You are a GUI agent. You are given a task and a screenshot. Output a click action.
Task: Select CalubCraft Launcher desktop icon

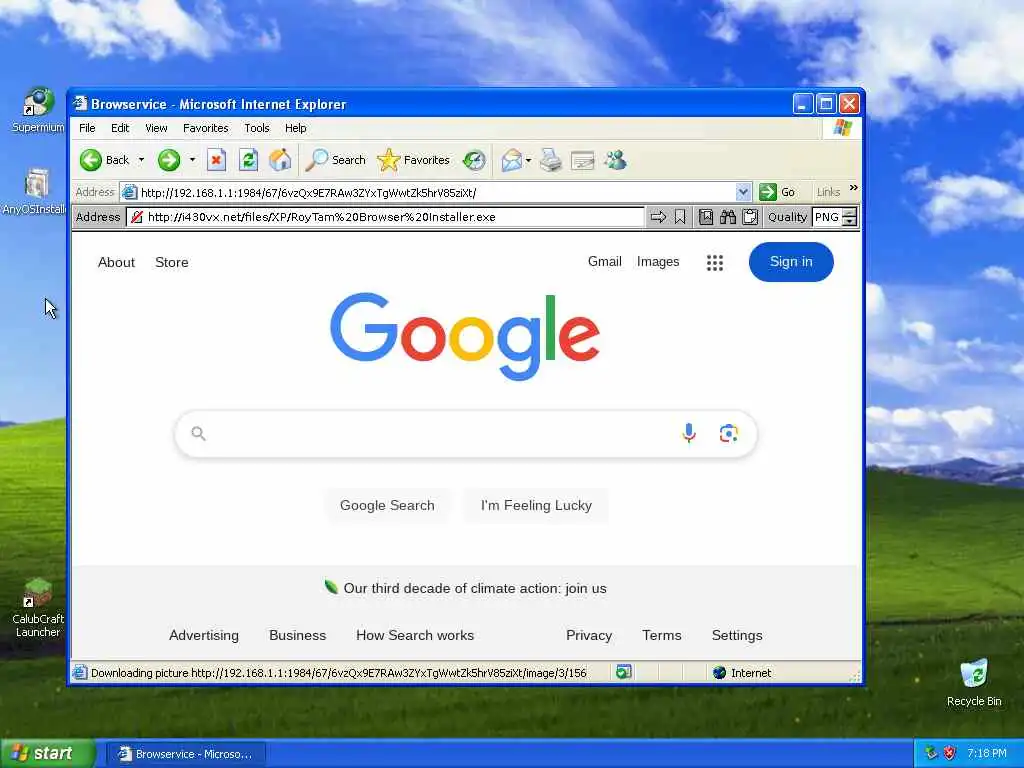(x=38, y=608)
